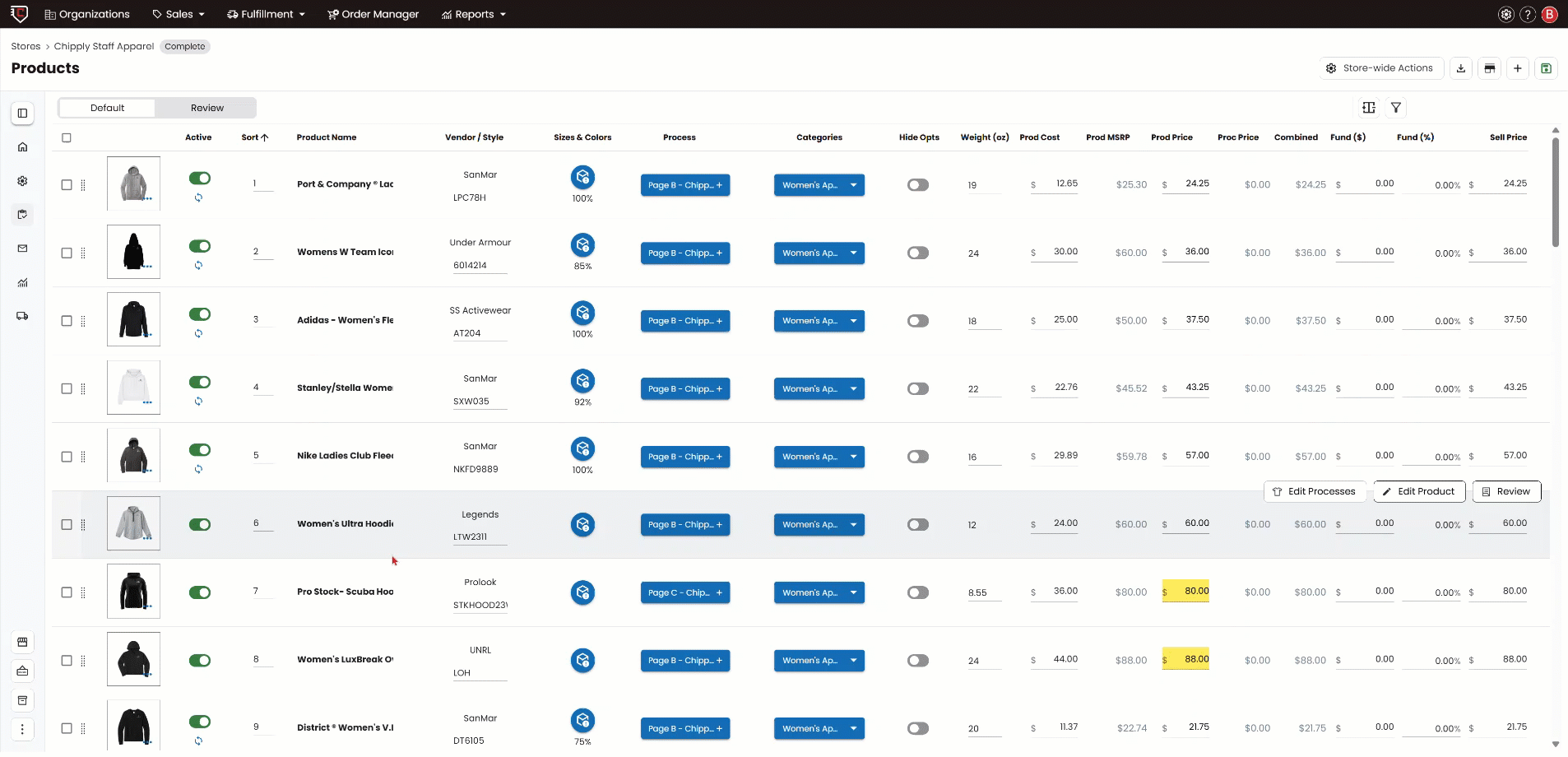The width and height of the screenshot is (1568, 757).
Task: Click the storefront icon at sidebar bottom
Action: point(22,642)
